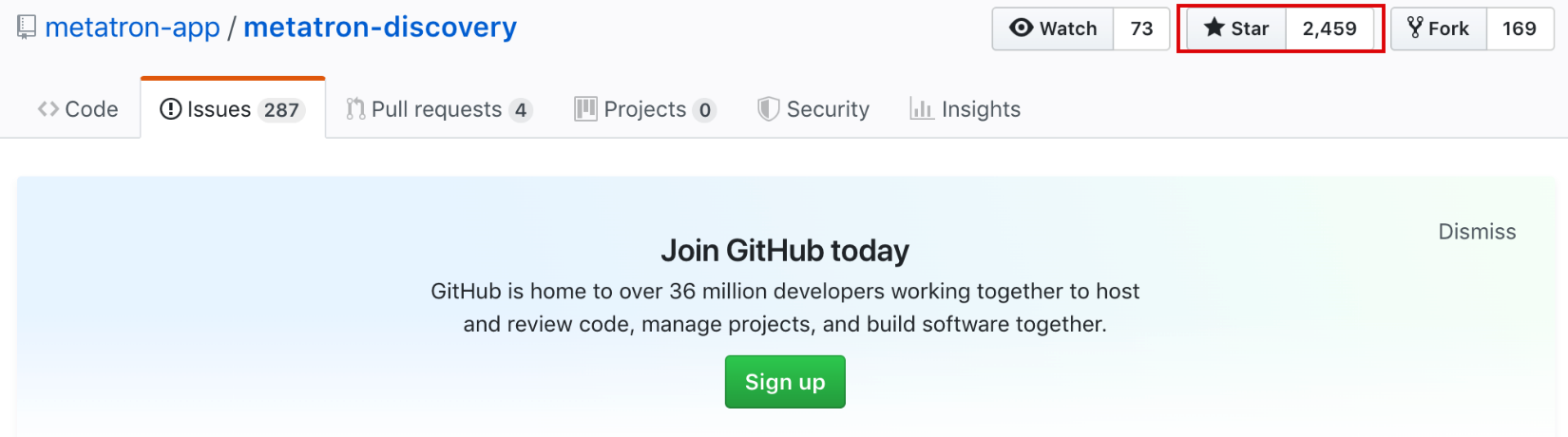Open the Projects tab
1568x437 pixels.
pos(645,109)
